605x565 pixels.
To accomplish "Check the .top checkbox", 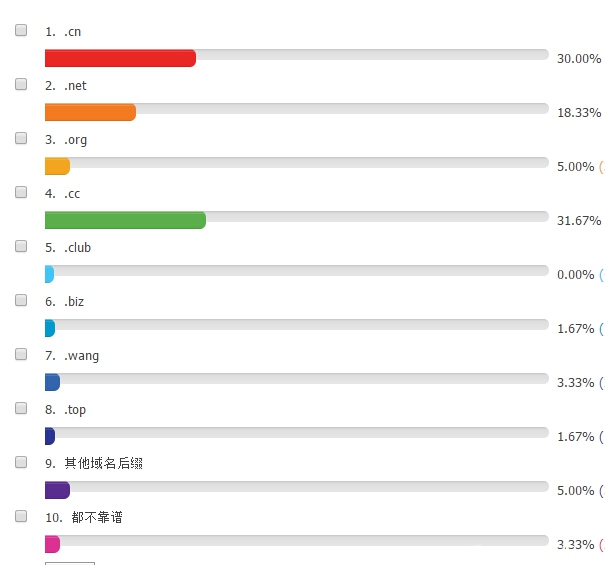I will click(x=21, y=408).
